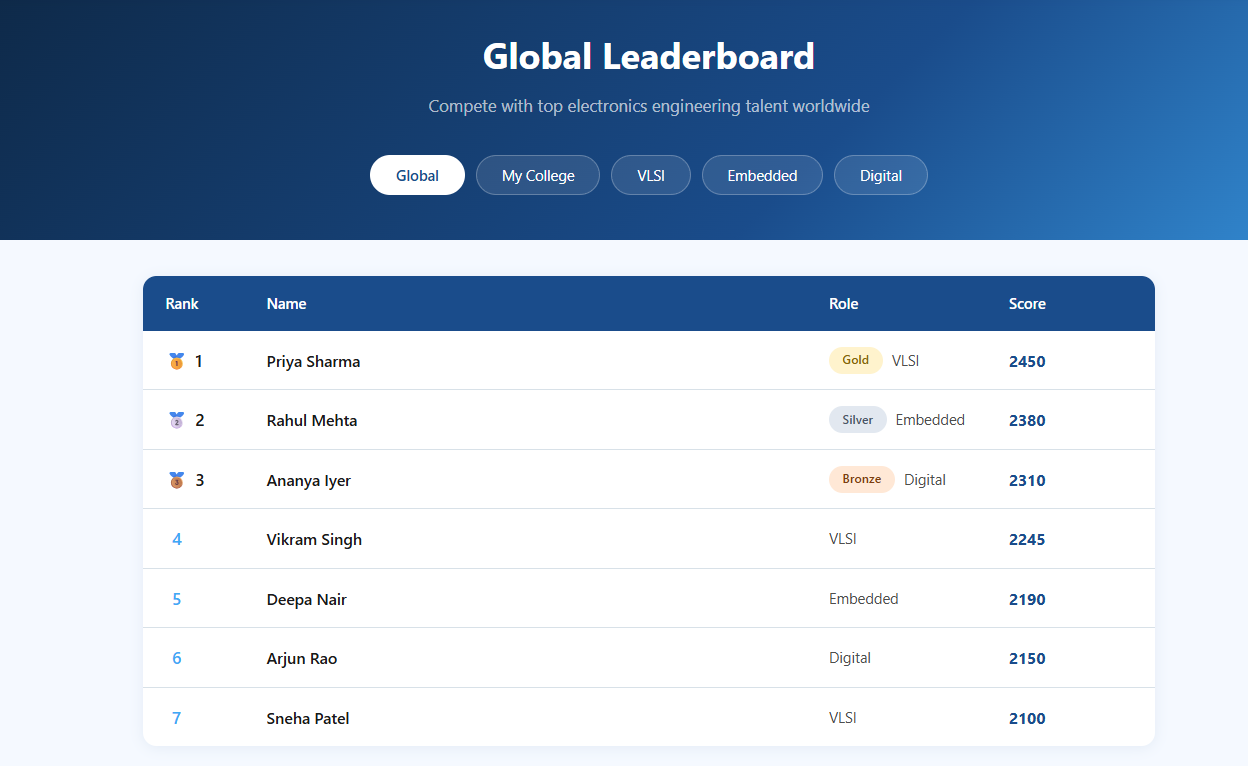Click the Global Leaderboard heading

[649, 56]
